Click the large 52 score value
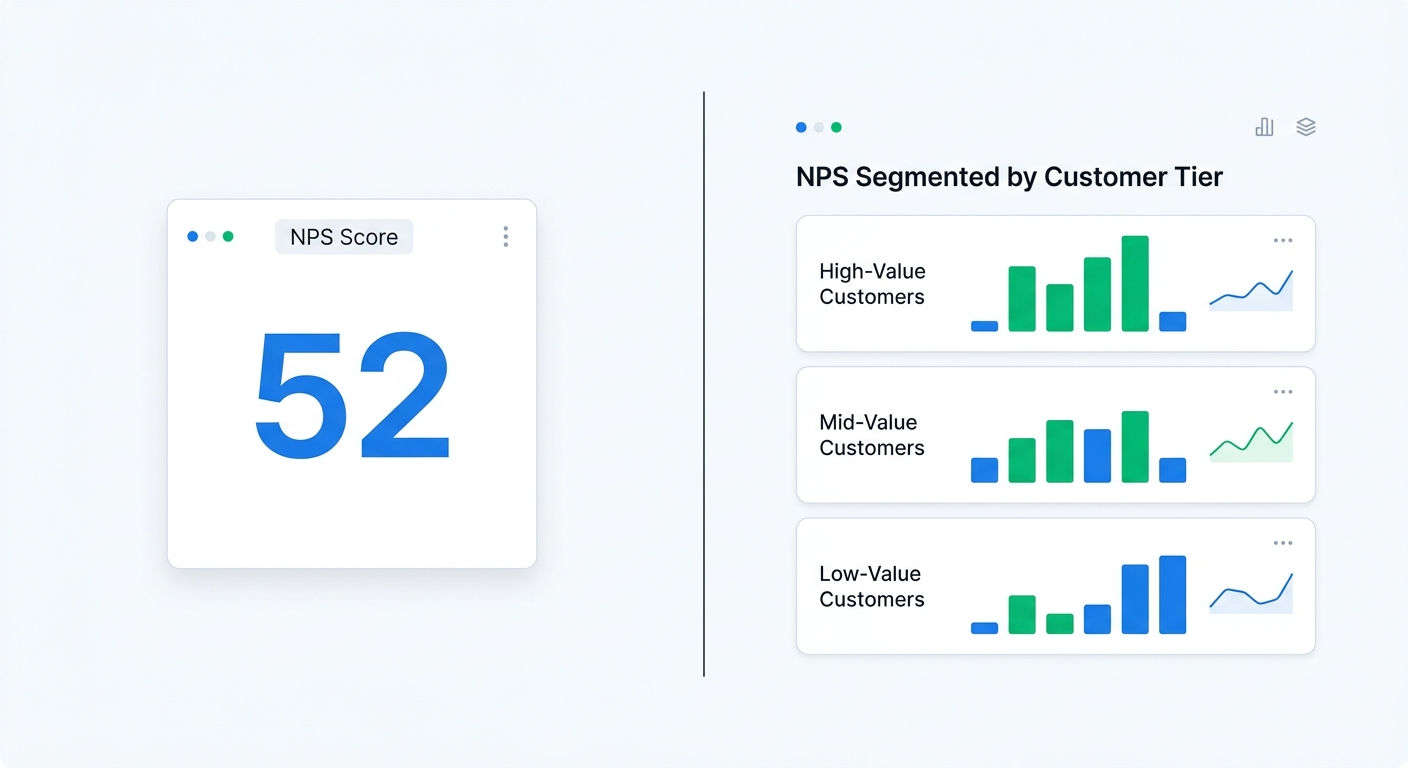The height and width of the screenshot is (768, 1408). 352,394
